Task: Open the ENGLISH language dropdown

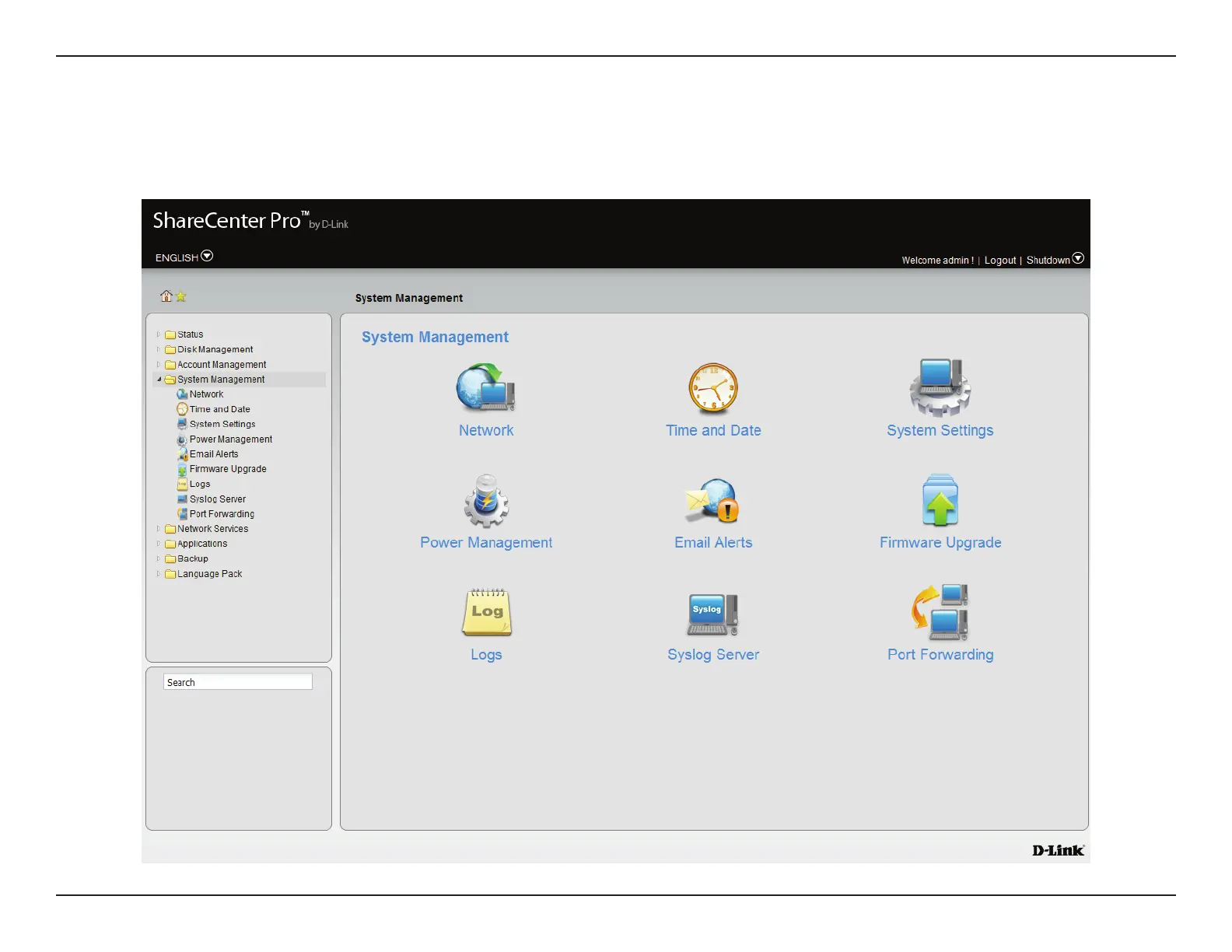Action: coord(207,257)
